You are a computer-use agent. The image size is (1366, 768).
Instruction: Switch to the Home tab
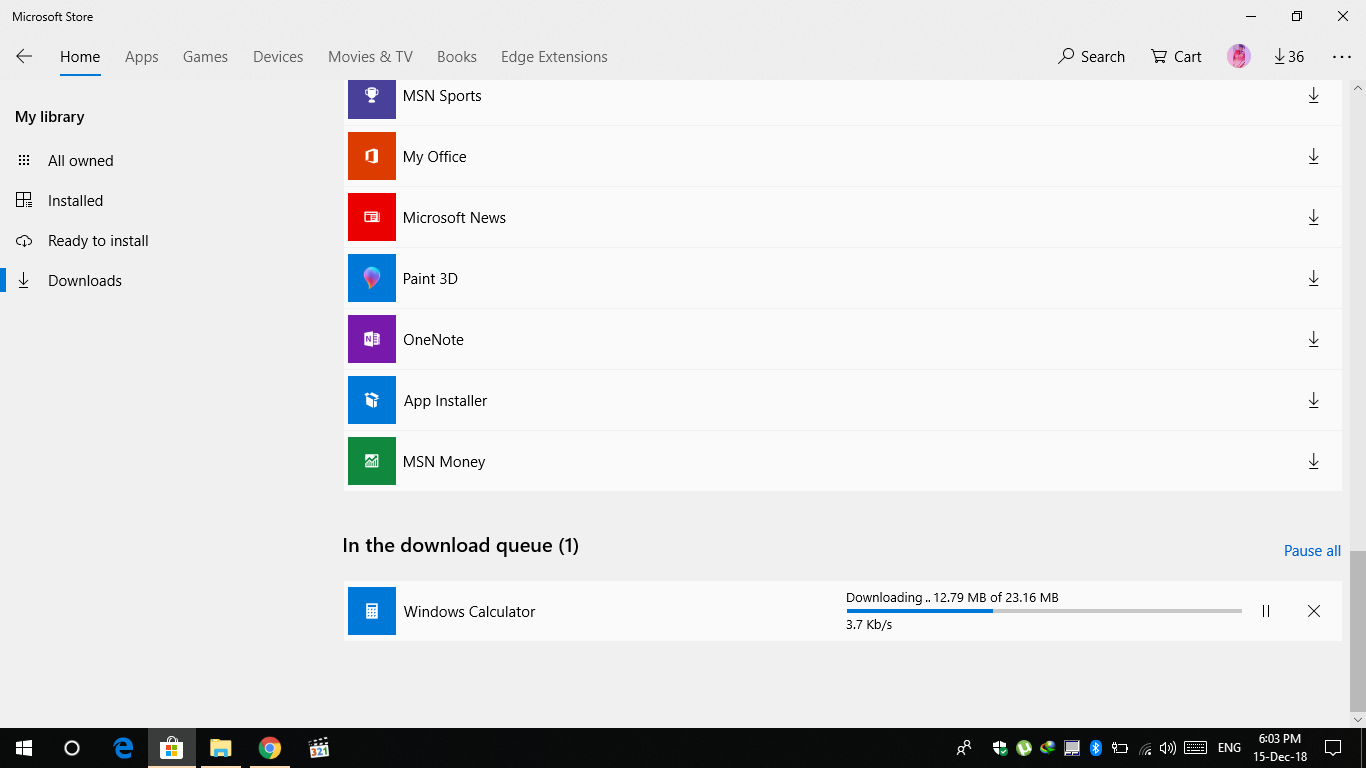click(80, 57)
